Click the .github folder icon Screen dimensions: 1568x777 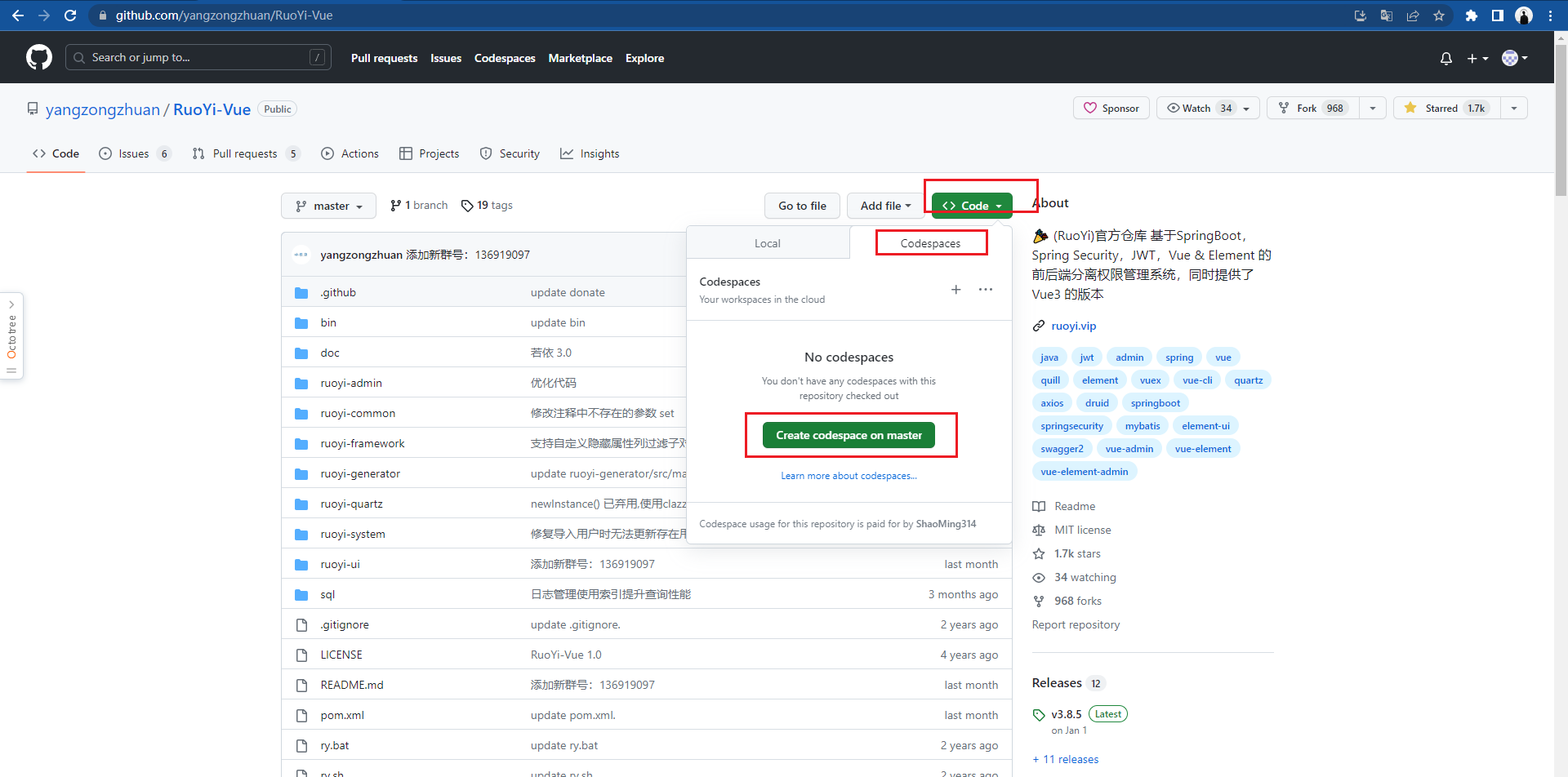pos(301,292)
